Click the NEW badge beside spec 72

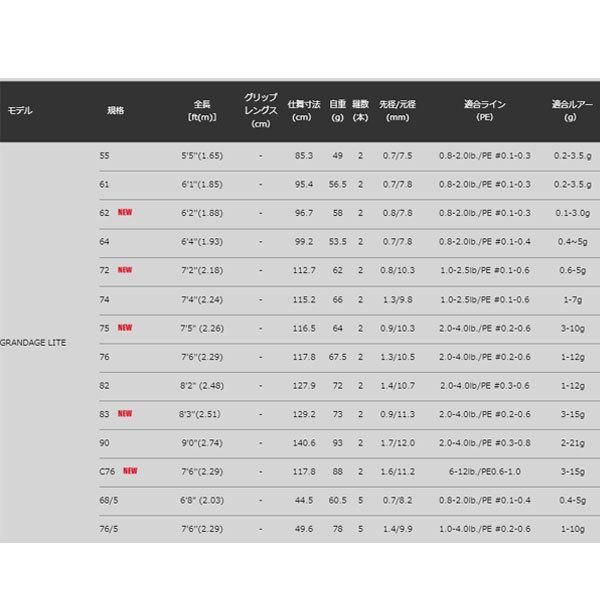(x=125, y=270)
